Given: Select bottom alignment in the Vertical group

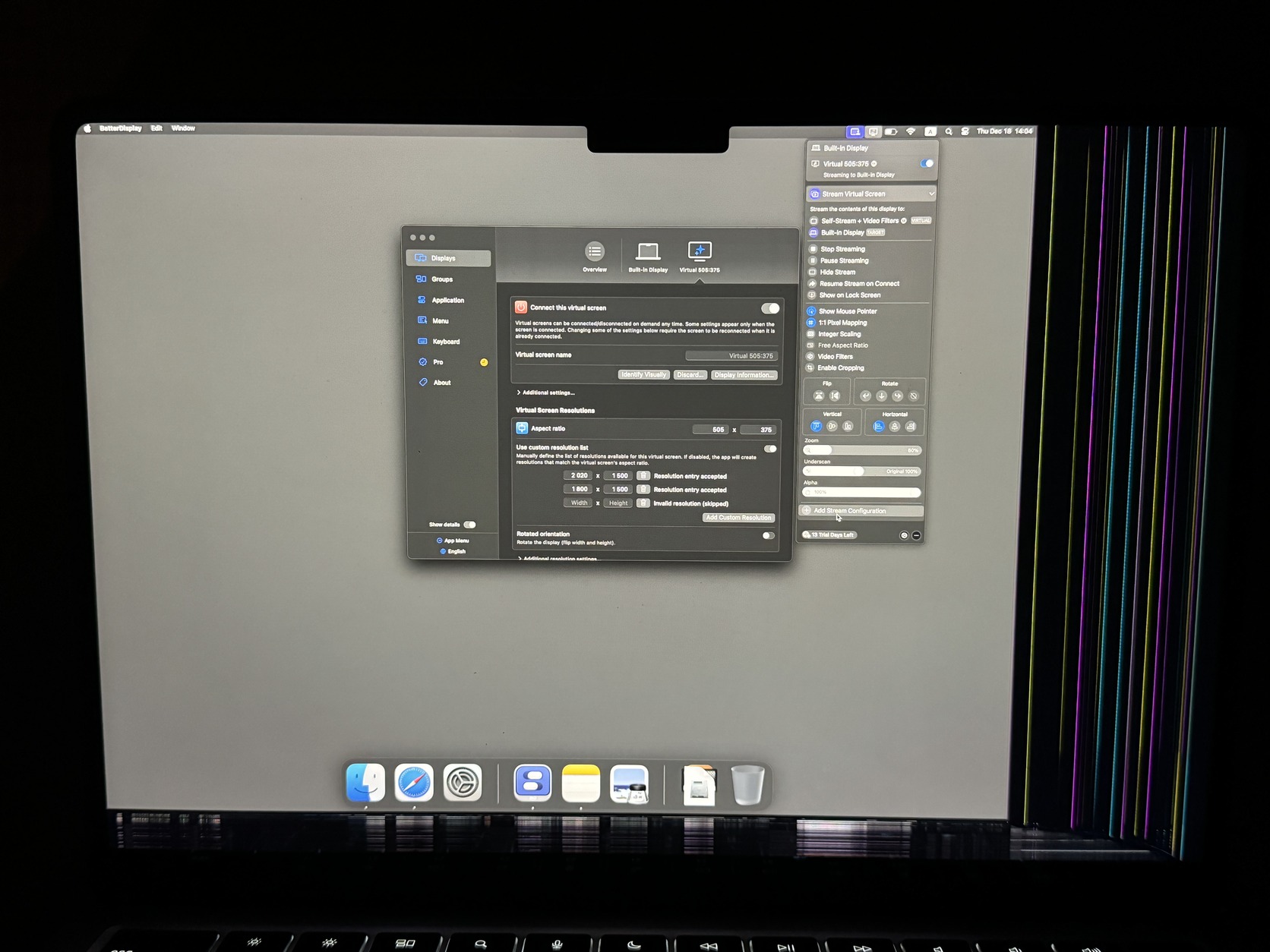Looking at the screenshot, I should pos(848,426).
